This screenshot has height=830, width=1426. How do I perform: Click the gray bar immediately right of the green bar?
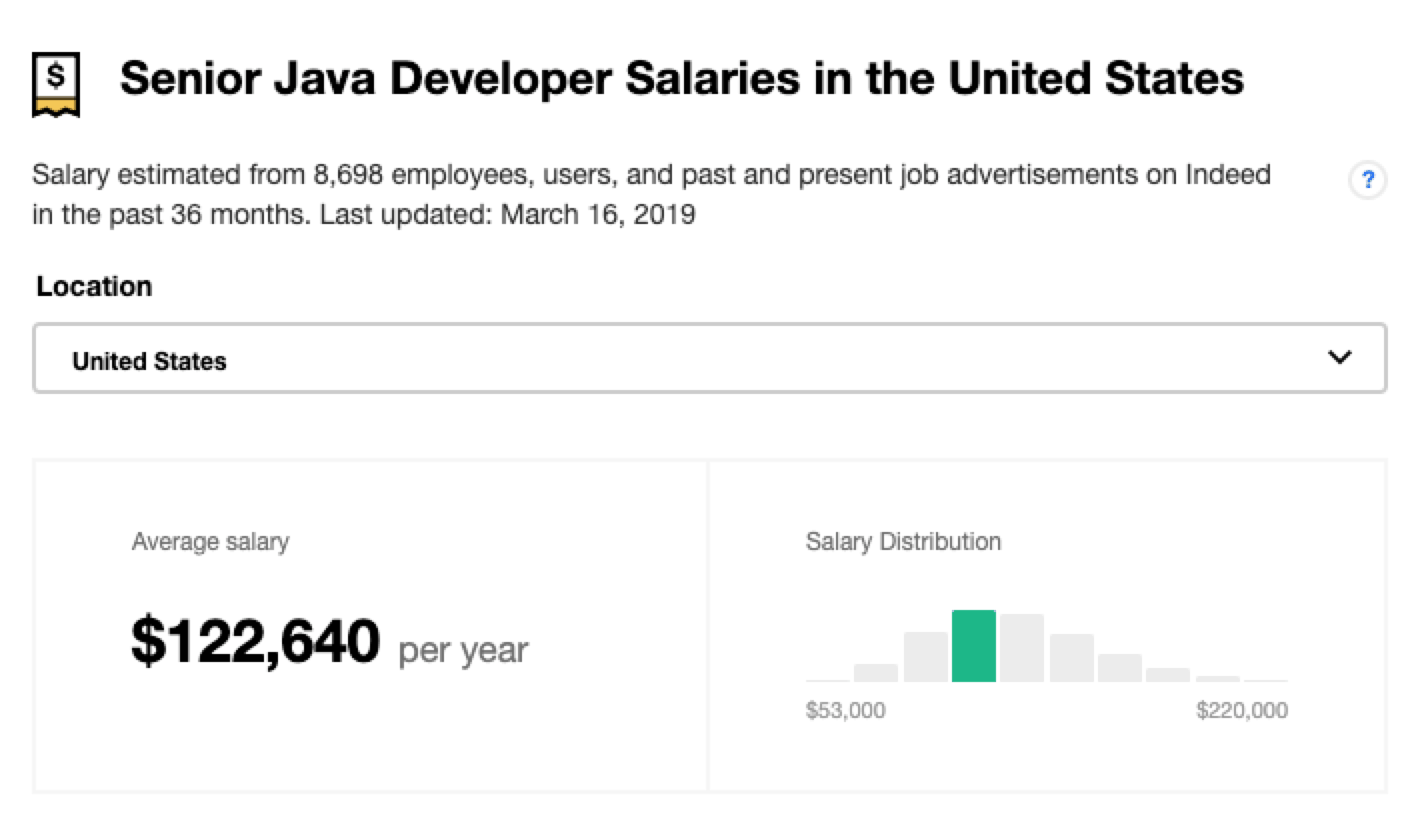click(x=1021, y=648)
